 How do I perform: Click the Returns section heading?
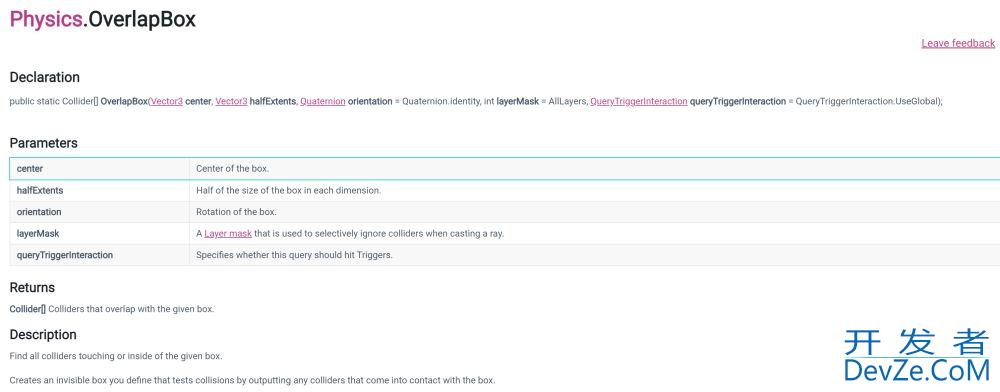click(32, 287)
